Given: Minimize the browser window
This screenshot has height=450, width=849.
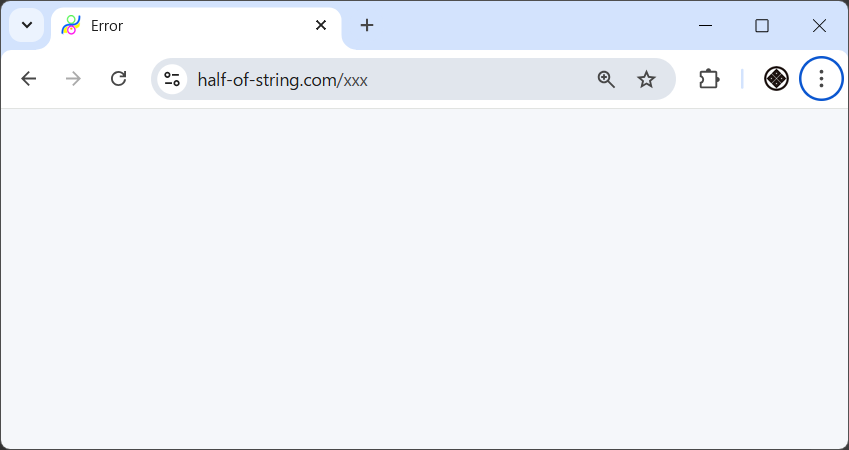Looking at the screenshot, I should [x=705, y=25].
